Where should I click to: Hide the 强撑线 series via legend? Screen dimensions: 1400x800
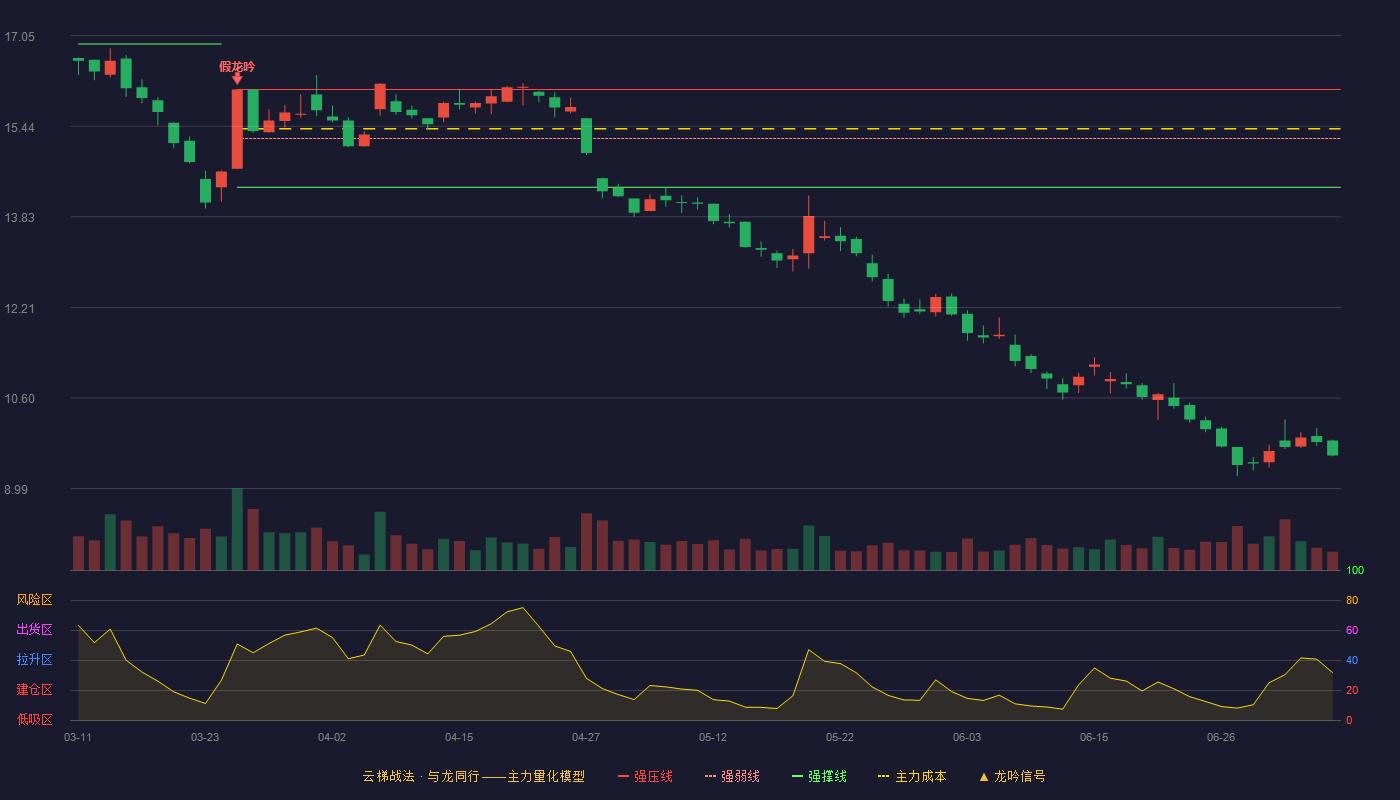(x=819, y=776)
